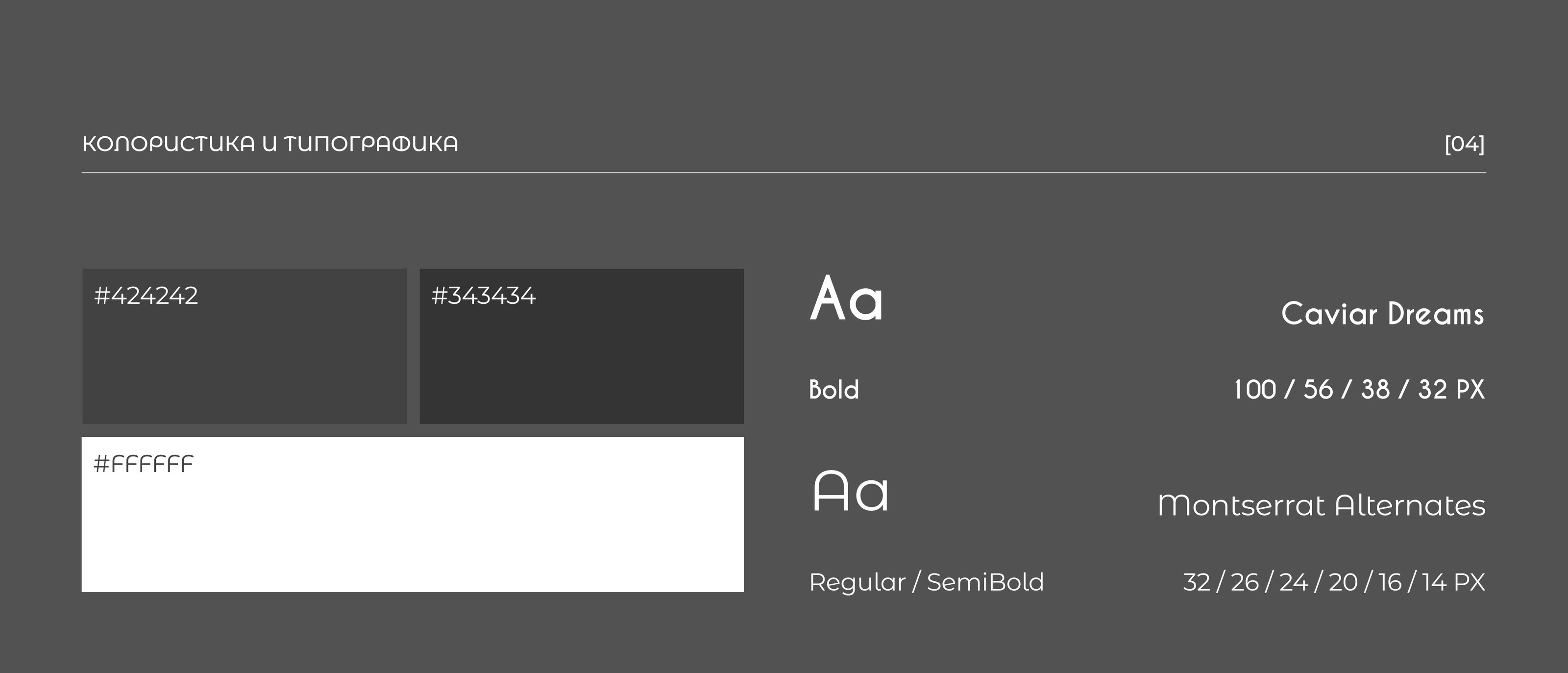This screenshot has width=1568, height=673.
Task: Pick the white #FFFFFF color swatch
Action: point(413,529)
